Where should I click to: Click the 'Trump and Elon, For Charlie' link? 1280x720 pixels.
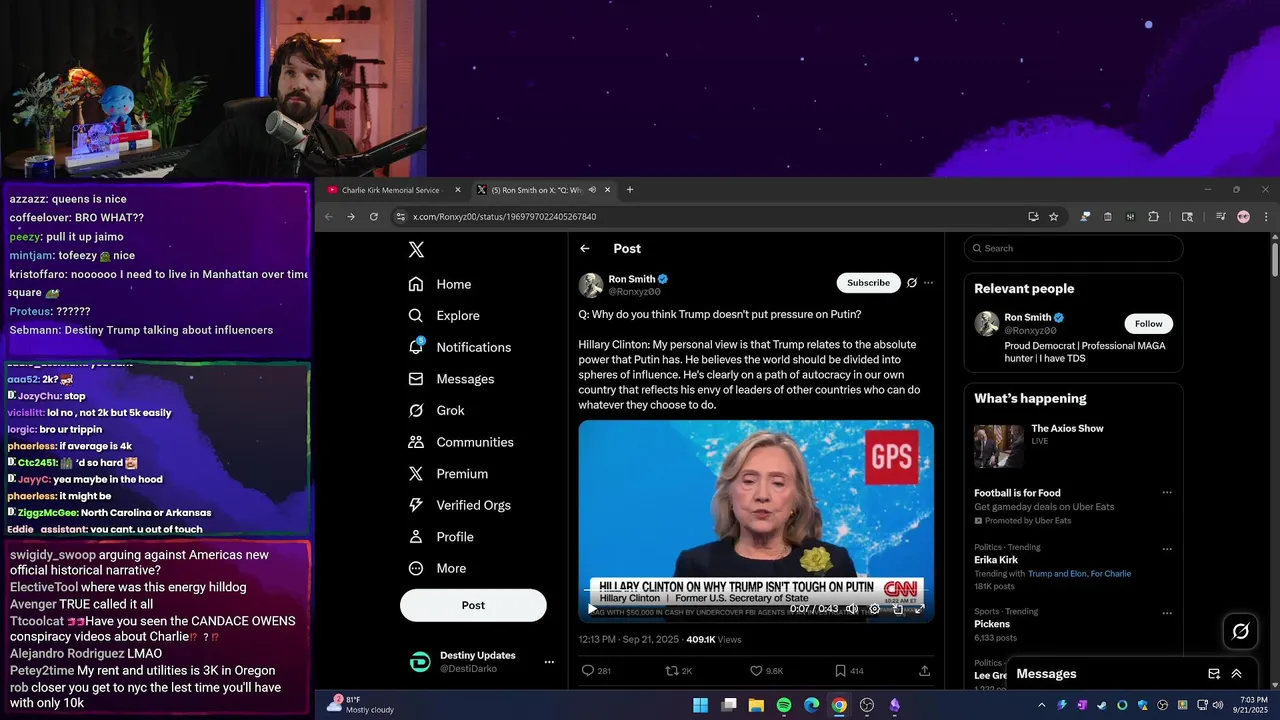[x=1079, y=574]
